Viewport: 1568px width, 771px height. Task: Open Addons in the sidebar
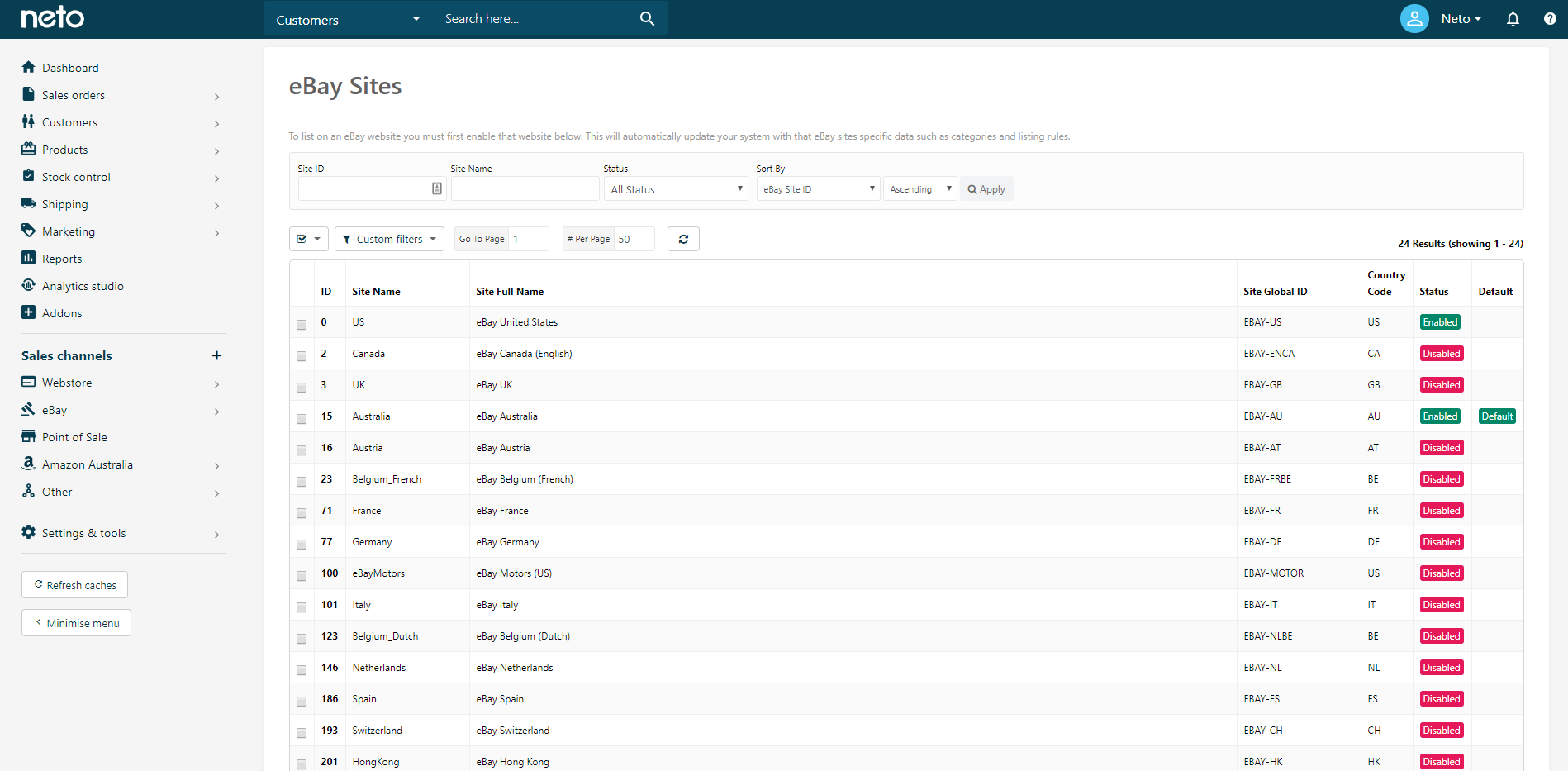62,313
